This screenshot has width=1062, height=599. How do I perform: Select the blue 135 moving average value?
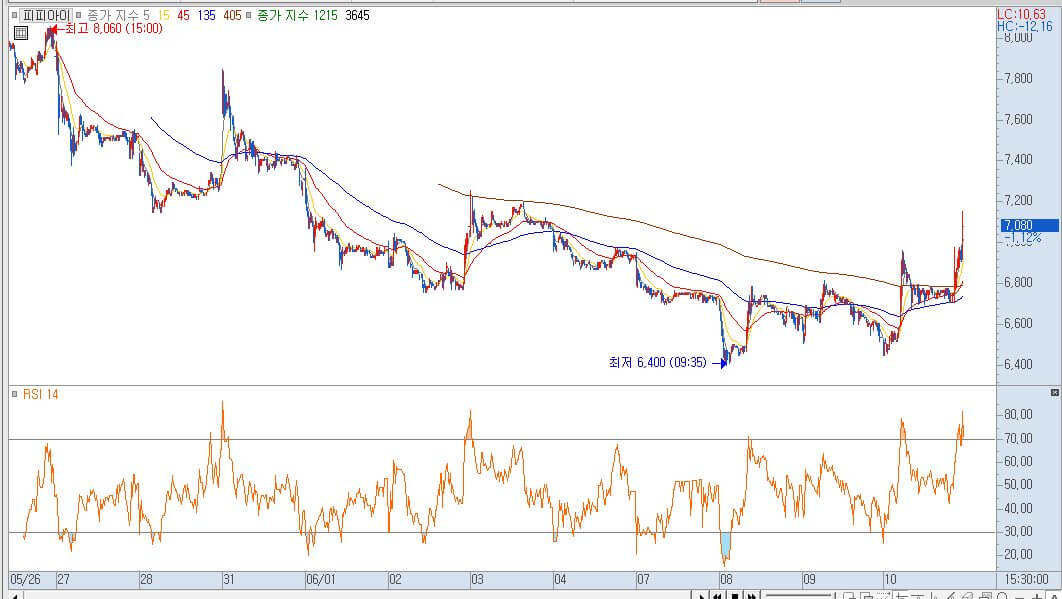207,15
